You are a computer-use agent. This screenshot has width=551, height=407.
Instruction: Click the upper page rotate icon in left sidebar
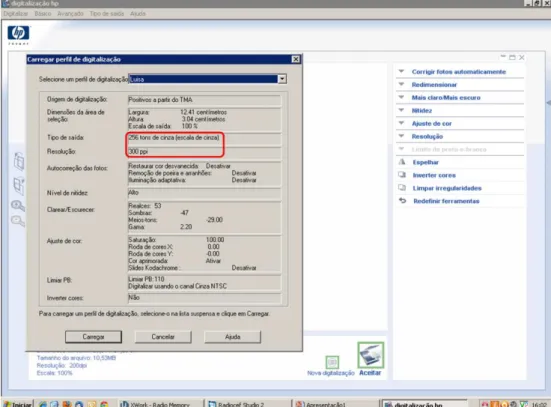point(19,161)
